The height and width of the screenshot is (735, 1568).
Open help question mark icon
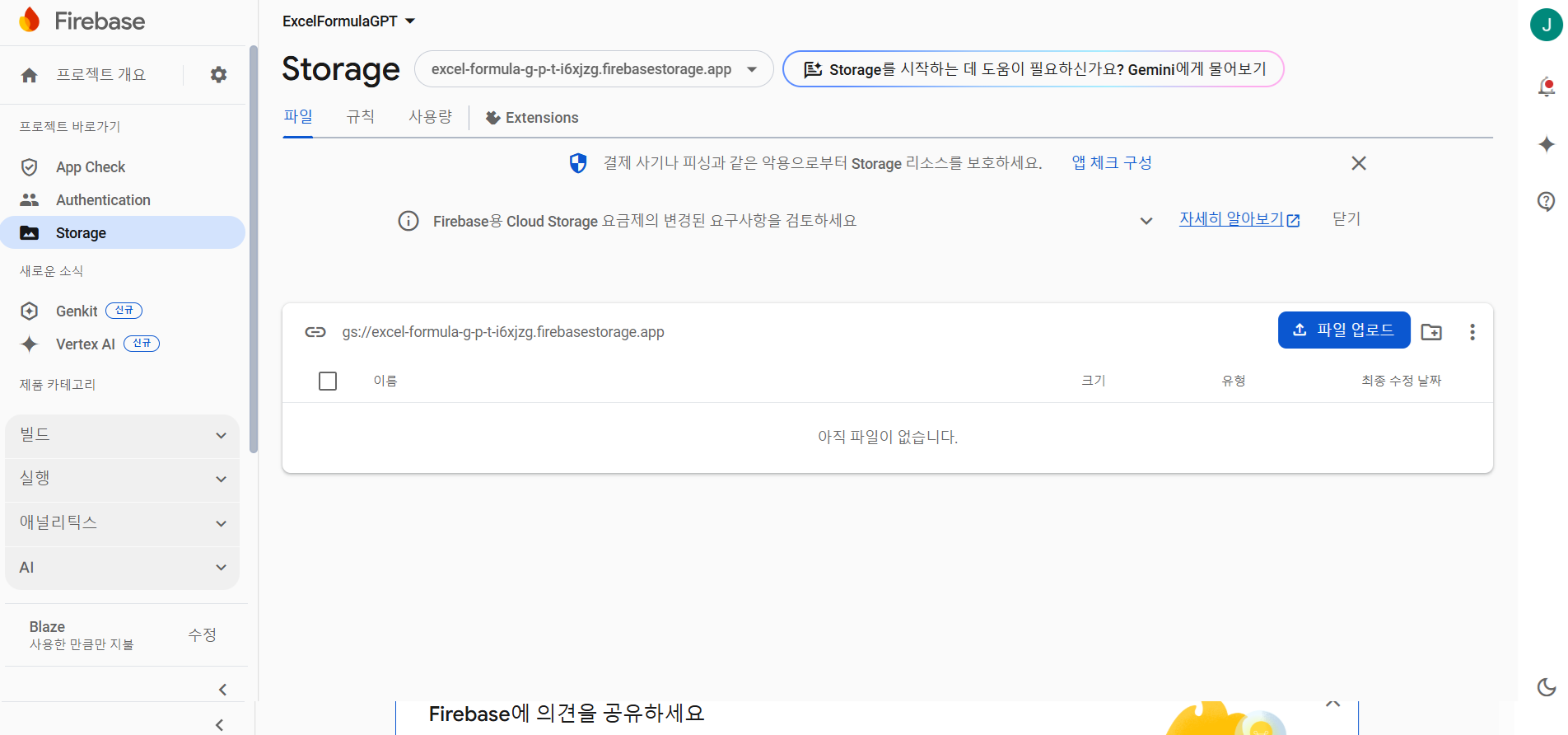1547,201
